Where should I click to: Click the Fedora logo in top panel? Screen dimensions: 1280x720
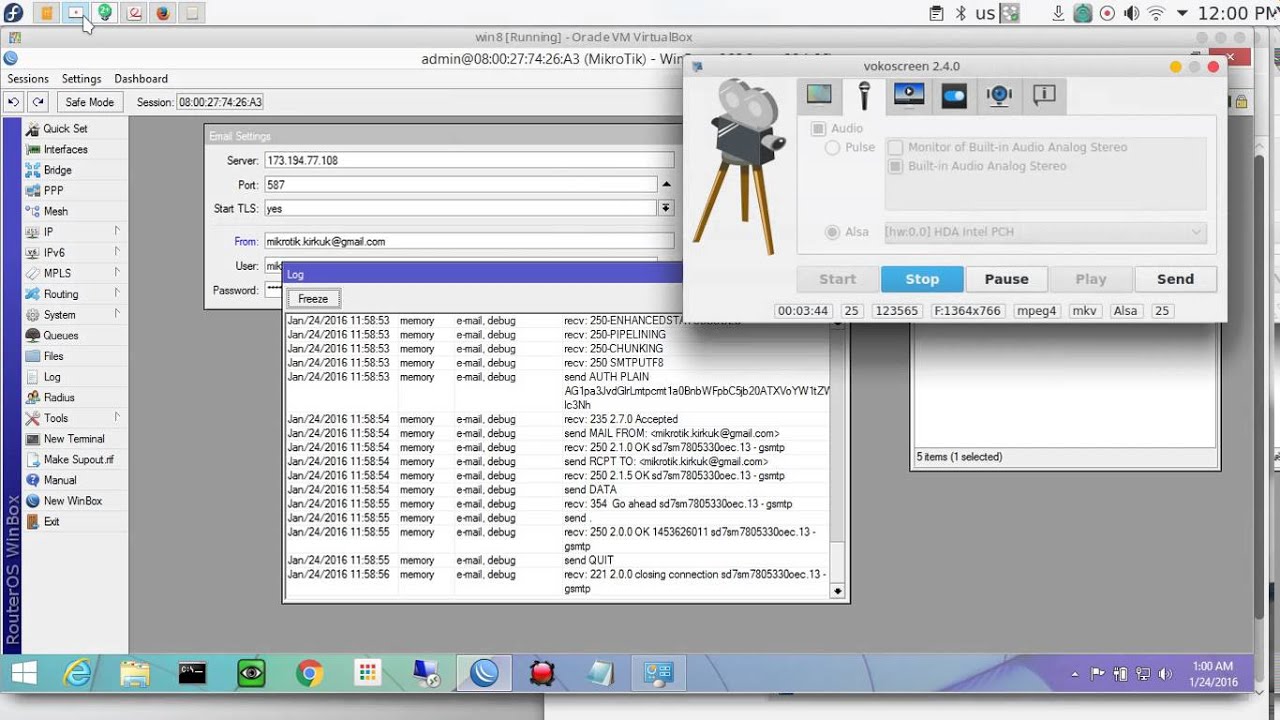click(12, 13)
